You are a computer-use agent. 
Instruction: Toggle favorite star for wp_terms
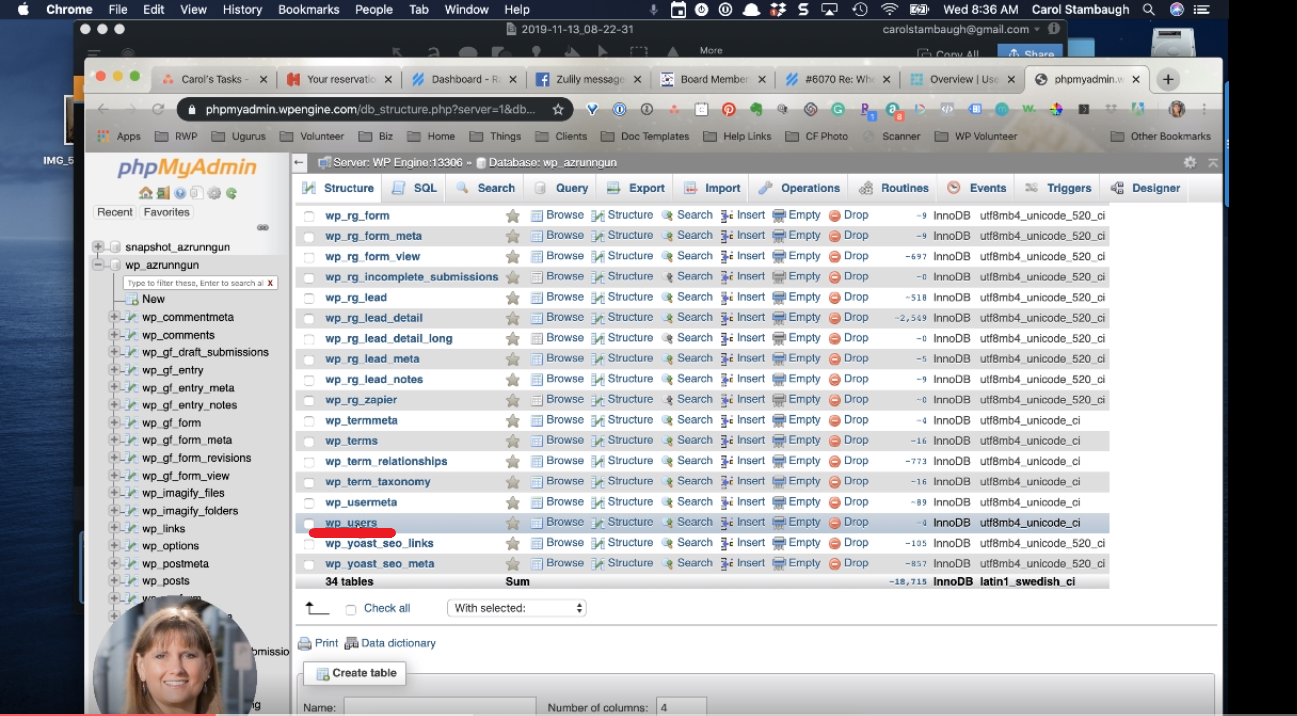click(x=513, y=441)
